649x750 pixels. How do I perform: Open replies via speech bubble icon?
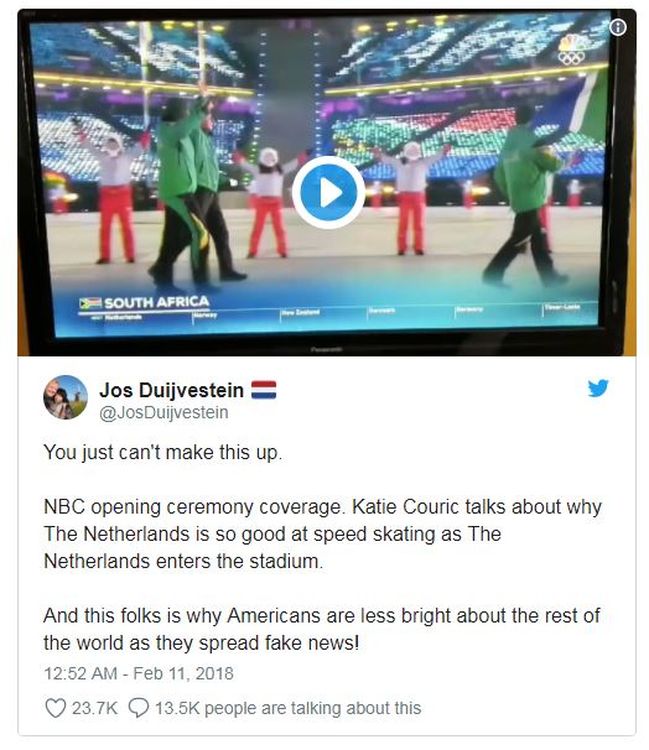[x=138, y=707]
